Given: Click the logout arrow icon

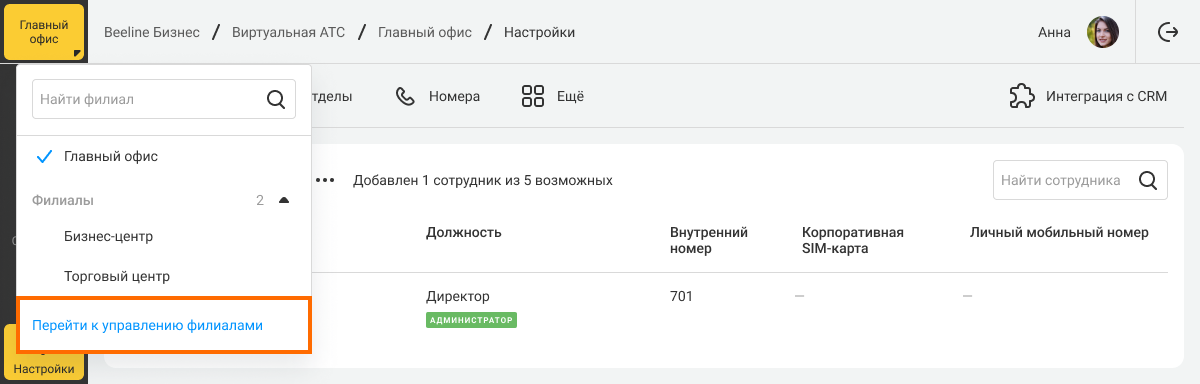Looking at the screenshot, I should coord(1167,32).
